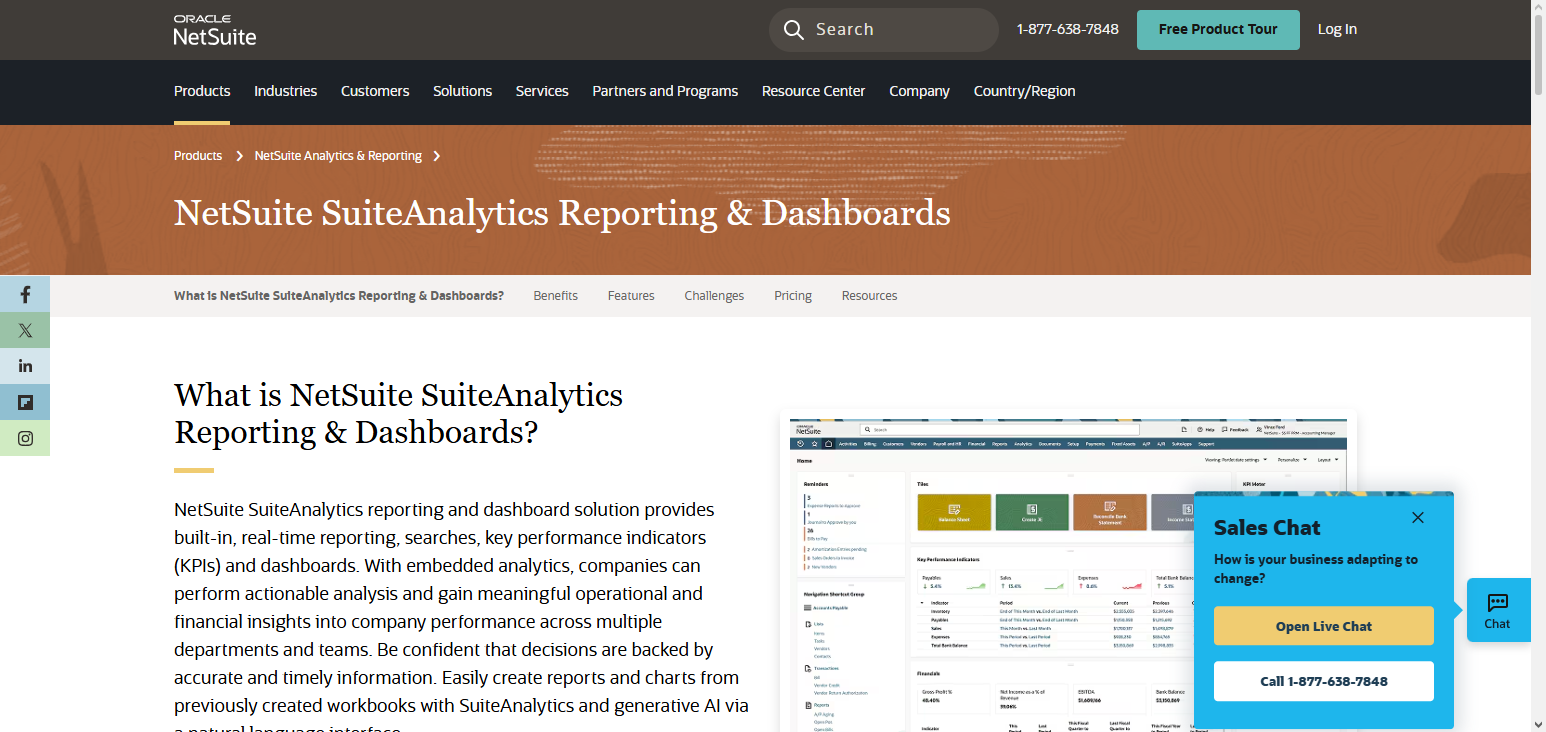This screenshot has width=1546, height=732.
Task: Open the floating Chat bubble on the right
Action: [1498, 610]
